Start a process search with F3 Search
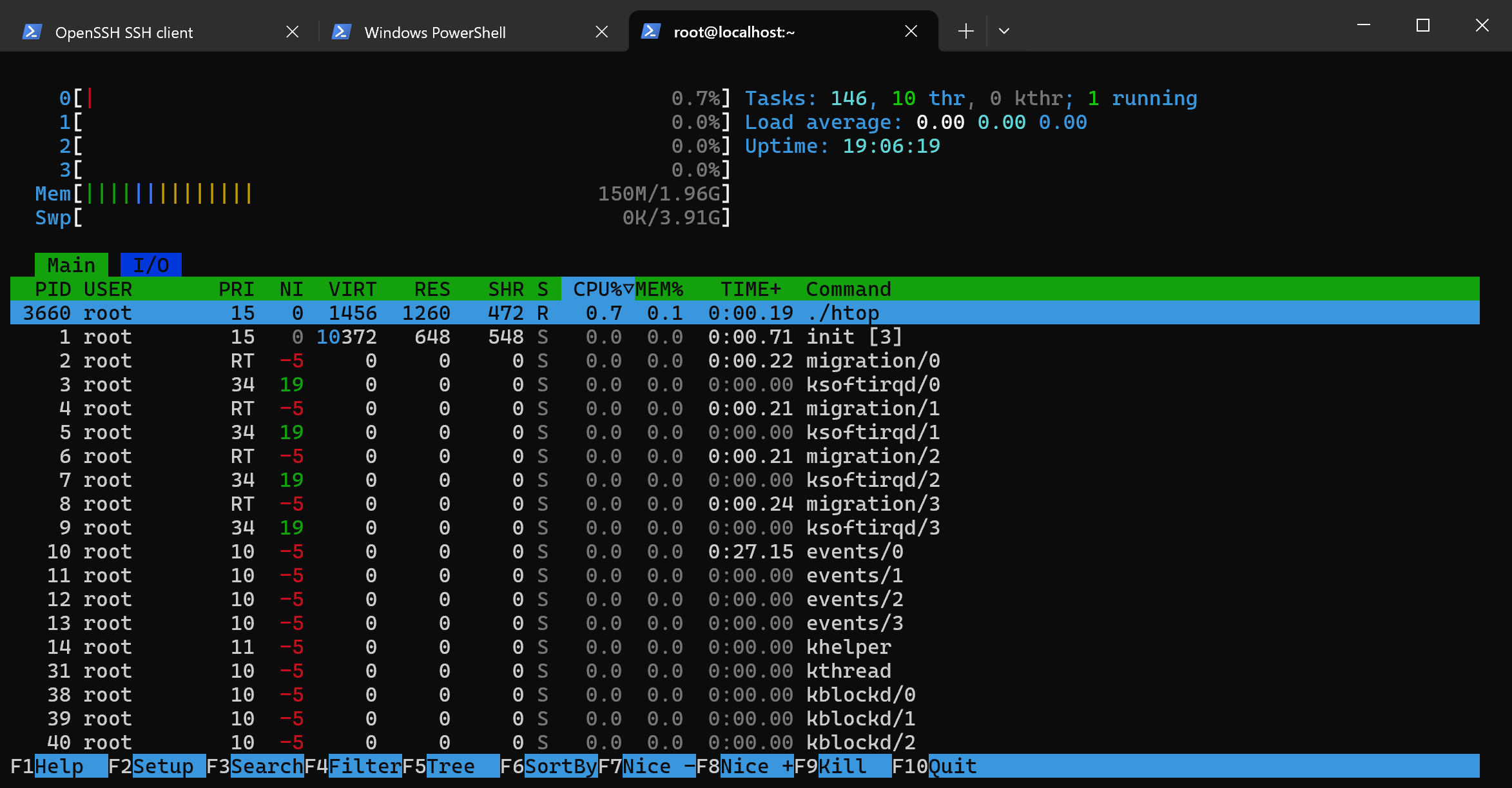The width and height of the screenshot is (1512, 788). click(x=255, y=766)
